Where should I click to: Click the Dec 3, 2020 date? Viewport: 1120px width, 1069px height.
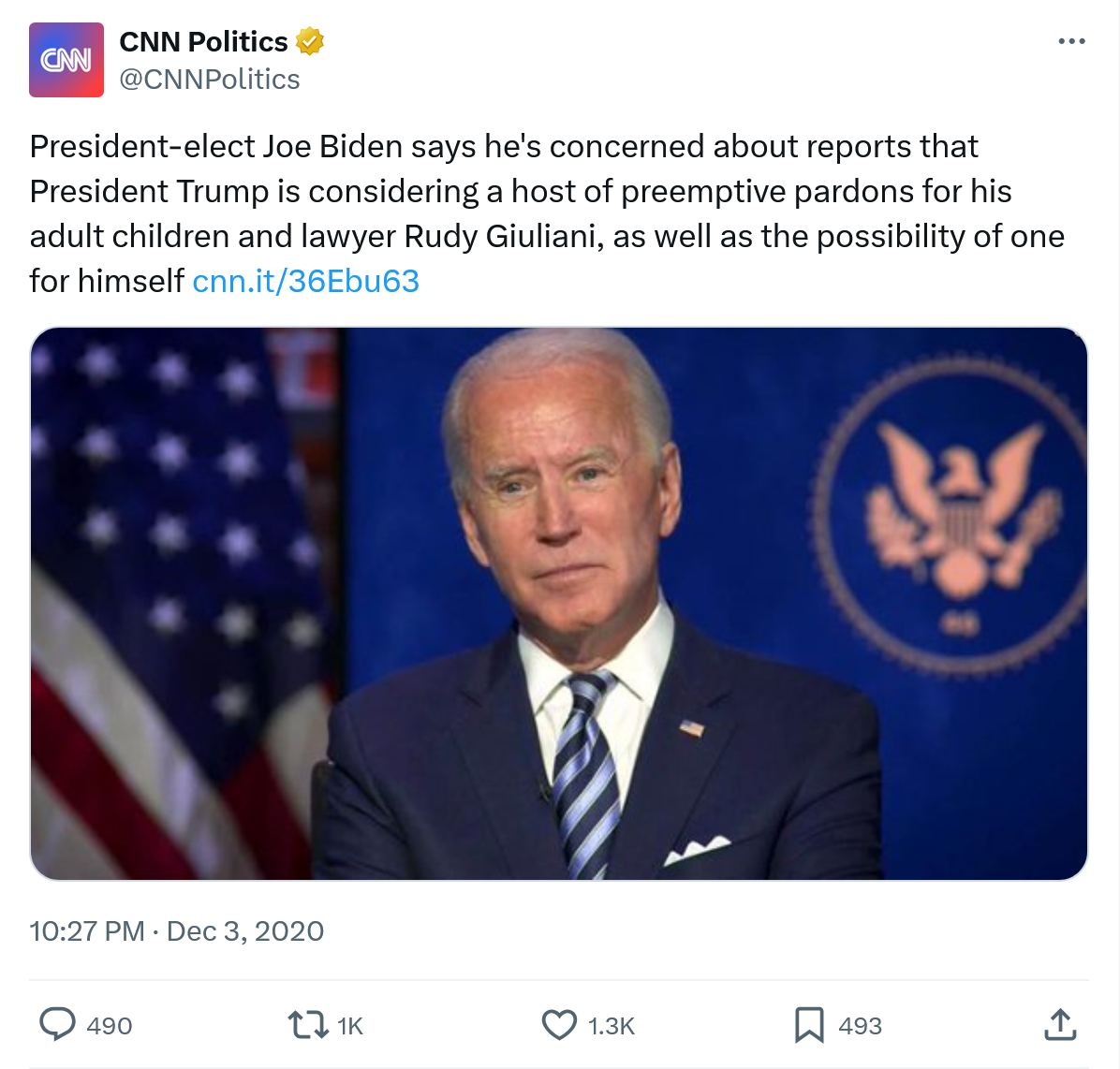[x=245, y=931]
